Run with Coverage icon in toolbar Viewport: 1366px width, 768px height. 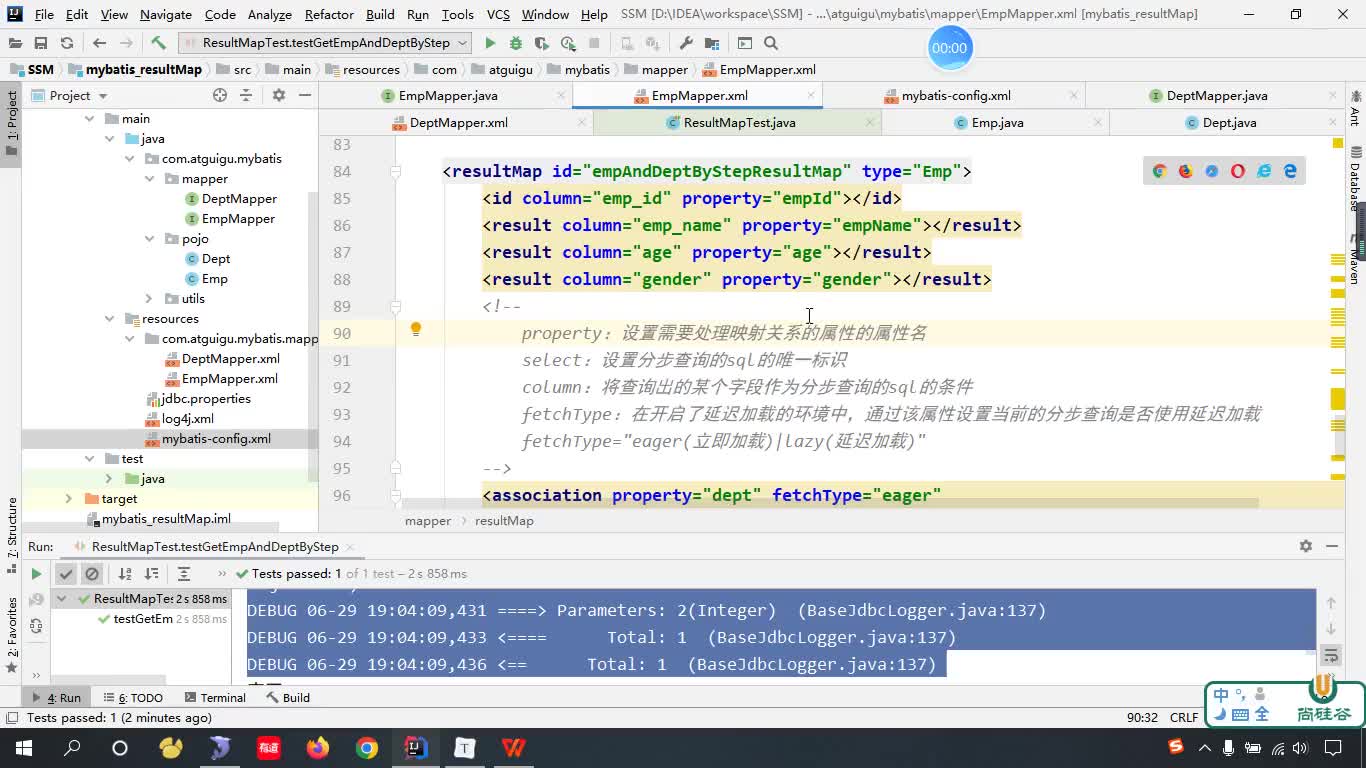pyautogui.click(x=542, y=43)
